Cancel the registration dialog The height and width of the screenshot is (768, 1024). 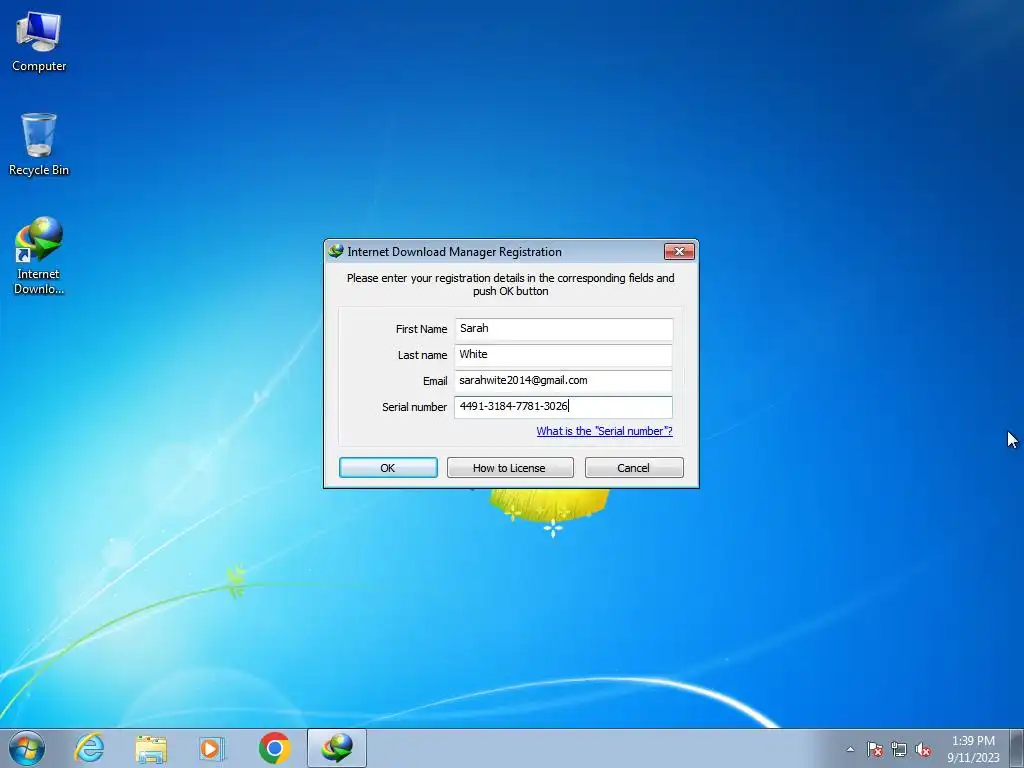(634, 468)
